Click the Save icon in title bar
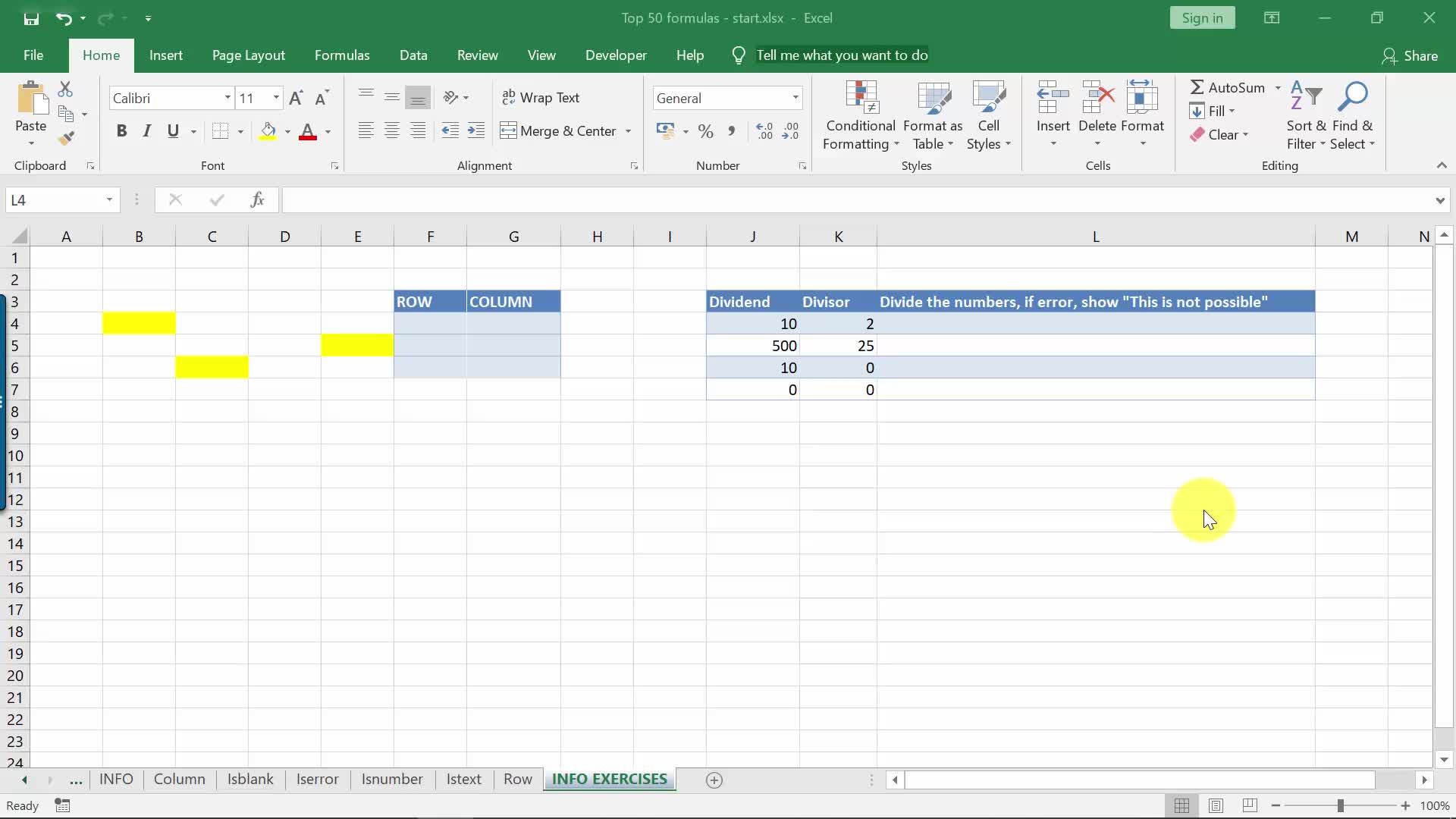 tap(31, 18)
